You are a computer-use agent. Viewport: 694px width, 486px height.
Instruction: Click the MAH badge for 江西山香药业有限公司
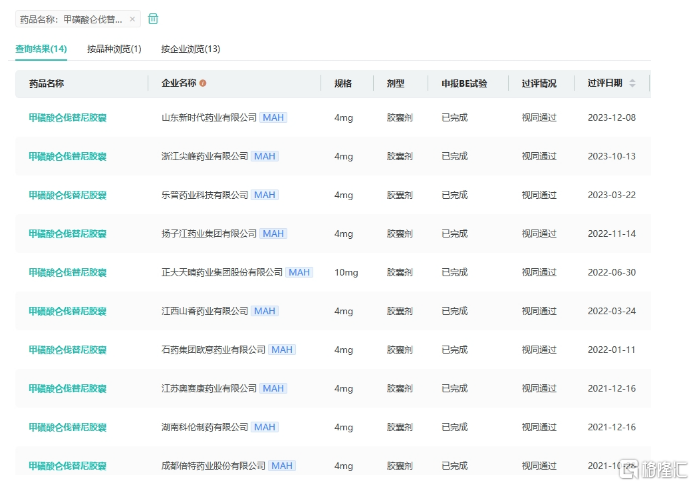point(265,311)
